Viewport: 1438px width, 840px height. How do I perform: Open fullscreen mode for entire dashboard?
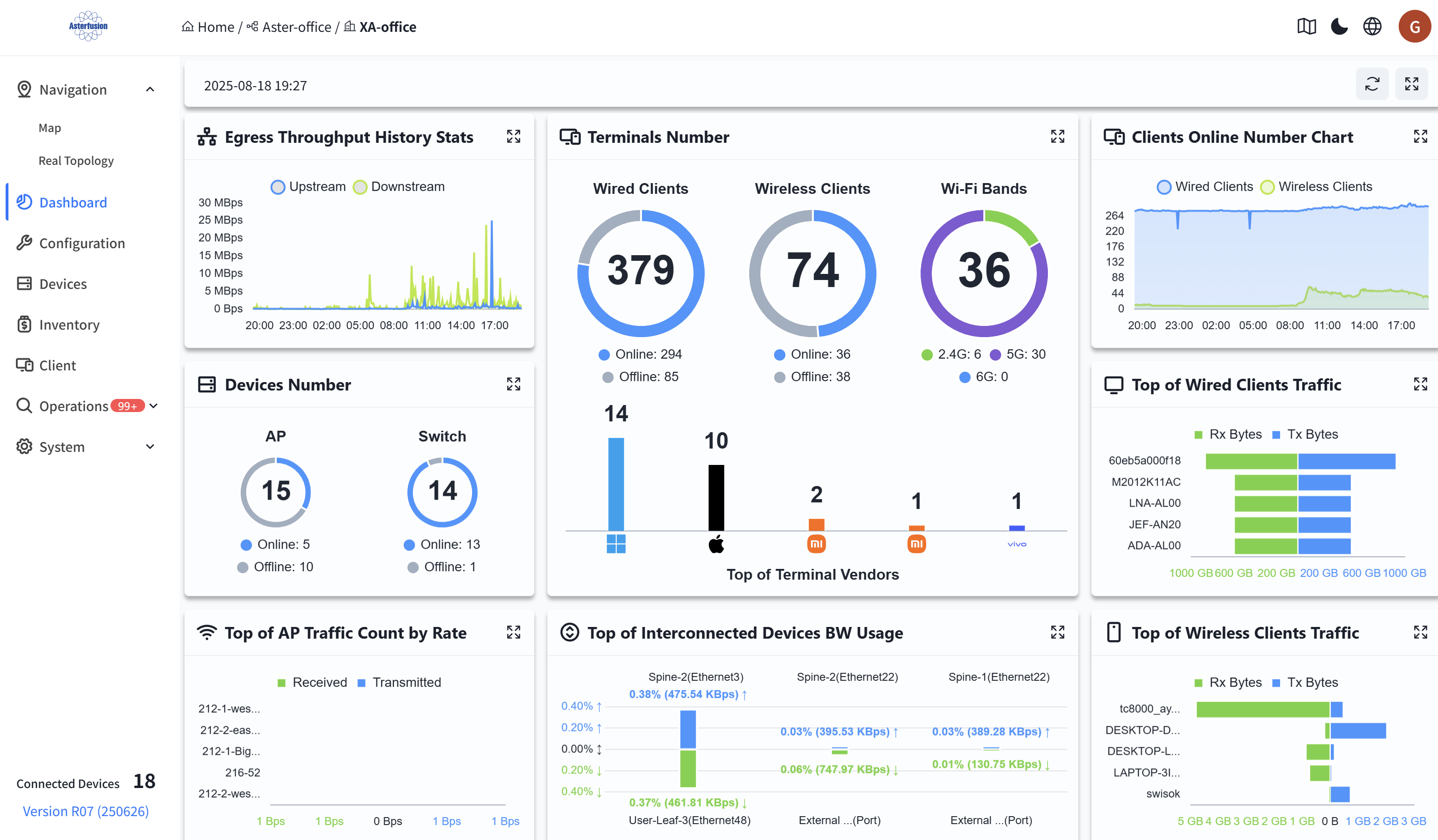(1411, 84)
